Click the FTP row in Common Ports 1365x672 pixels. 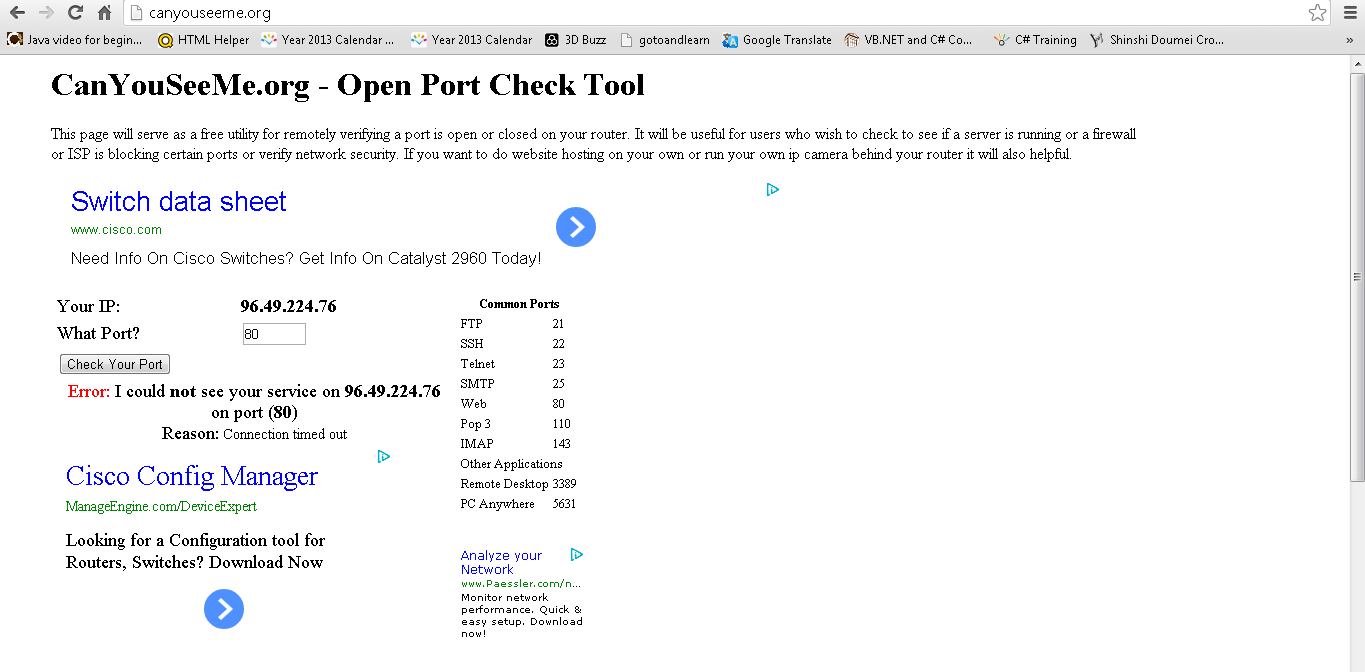coord(512,324)
